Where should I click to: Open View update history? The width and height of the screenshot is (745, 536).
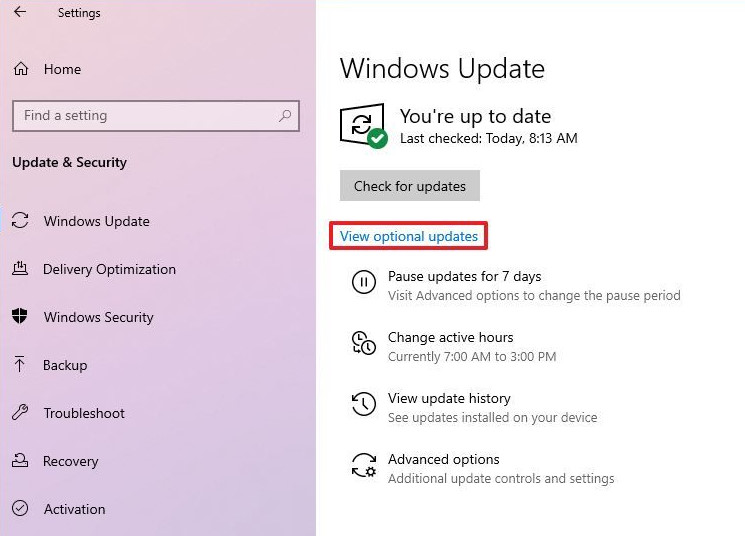tap(449, 398)
